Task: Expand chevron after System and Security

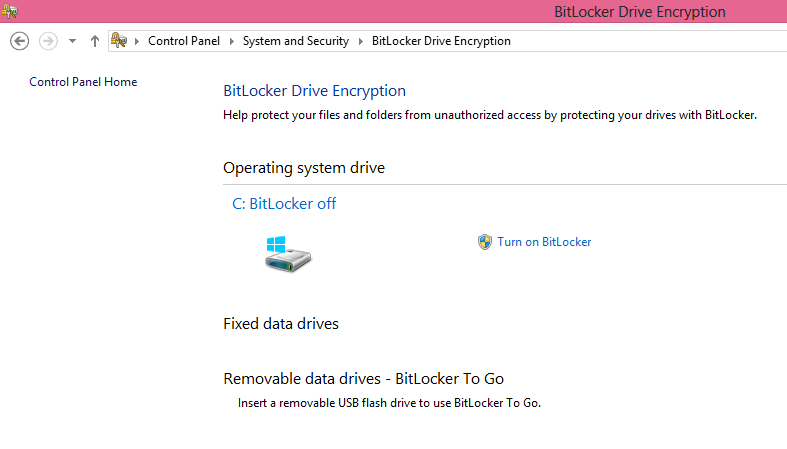Action: tap(360, 41)
